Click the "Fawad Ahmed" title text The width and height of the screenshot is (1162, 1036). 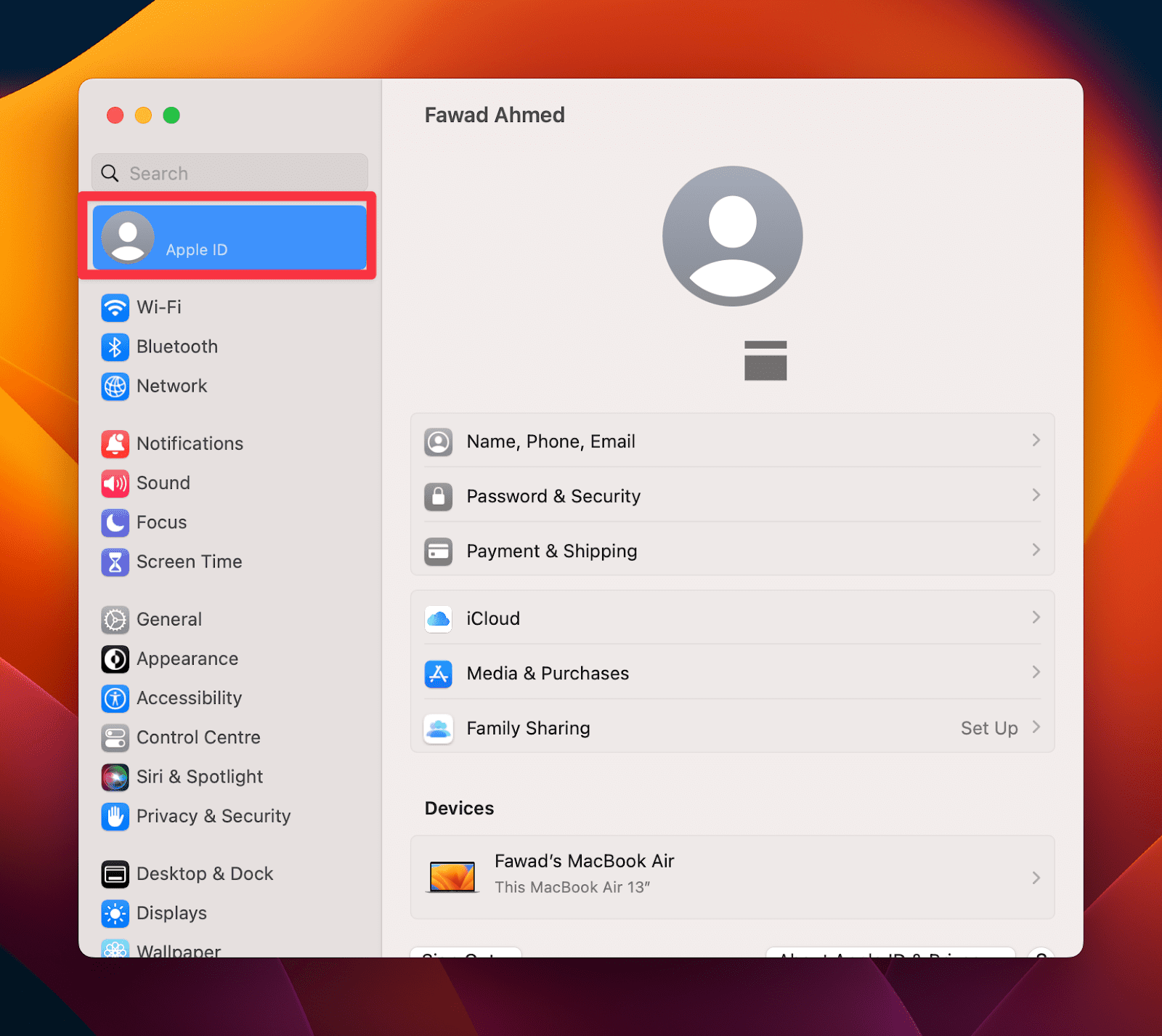coord(495,115)
